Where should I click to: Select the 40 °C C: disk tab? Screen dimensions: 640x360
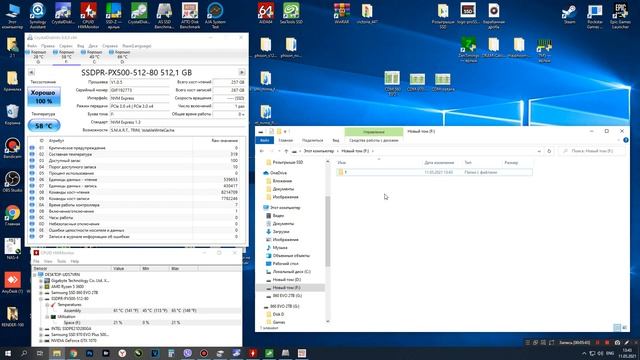[94, 57]
